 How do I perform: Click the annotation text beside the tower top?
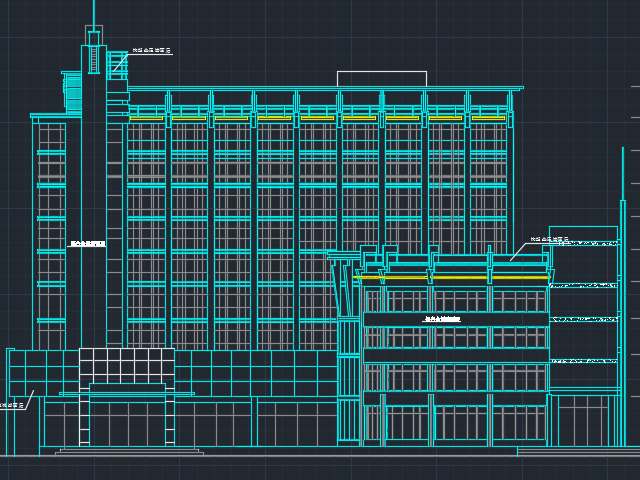tap(152, 50)
